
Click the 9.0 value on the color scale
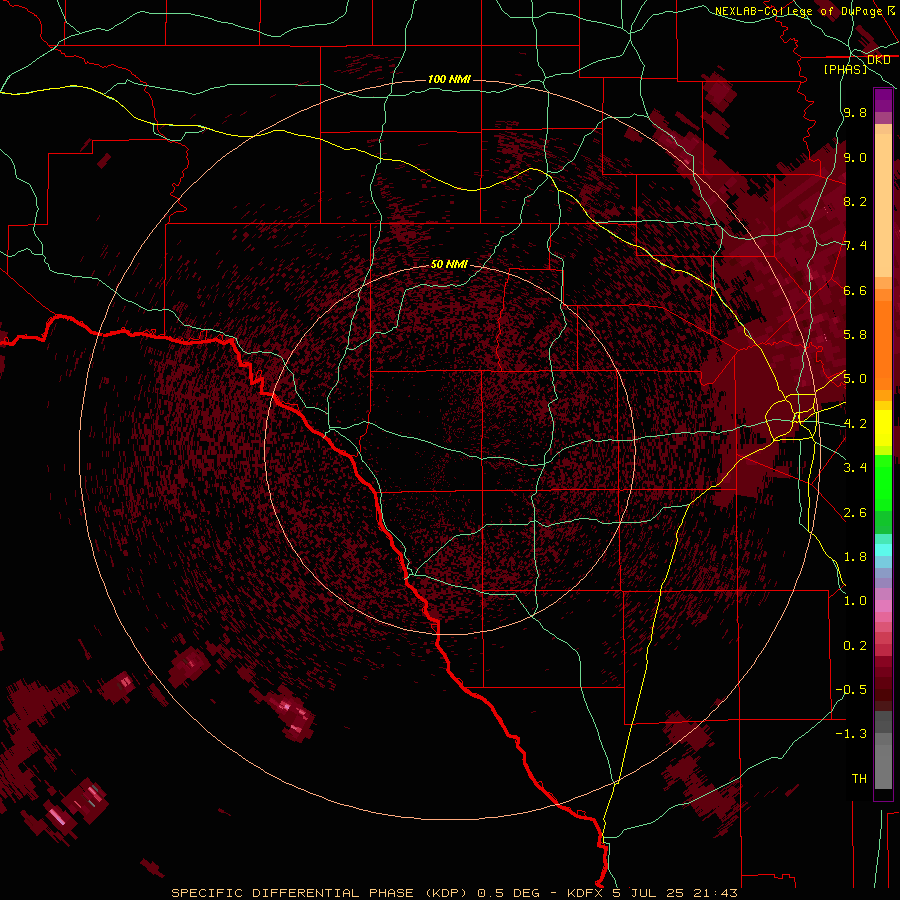coord(855,157)
